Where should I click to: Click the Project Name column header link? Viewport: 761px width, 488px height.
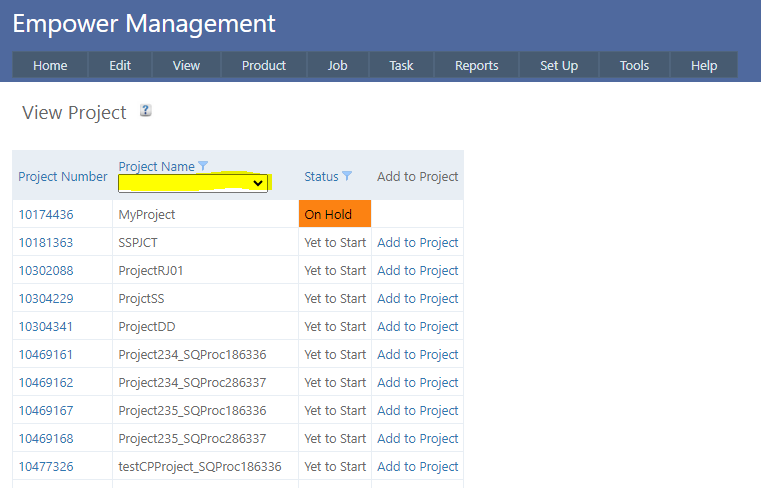(156, 166)
